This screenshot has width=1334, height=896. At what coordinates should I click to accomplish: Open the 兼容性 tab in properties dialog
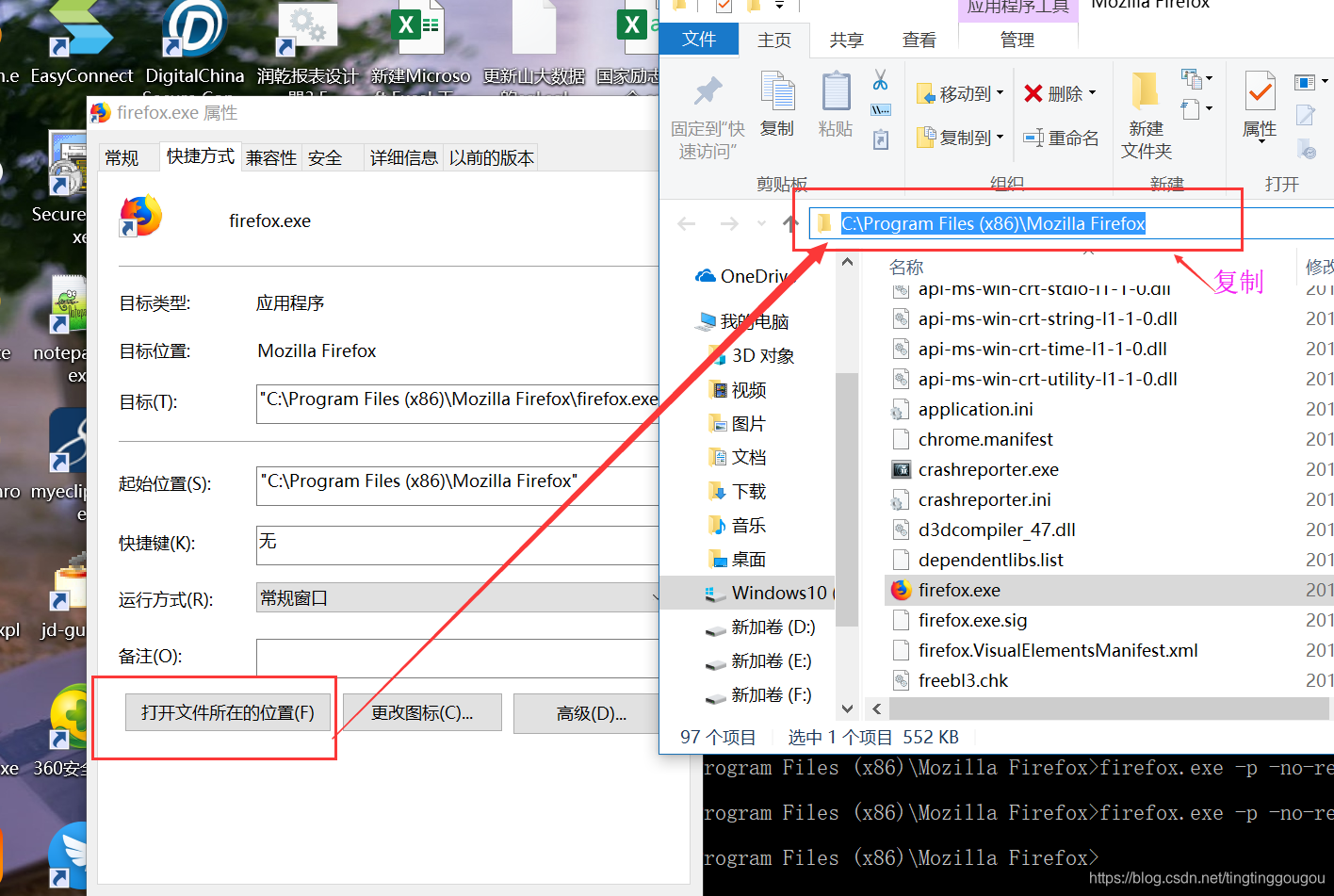pos(271,157)
